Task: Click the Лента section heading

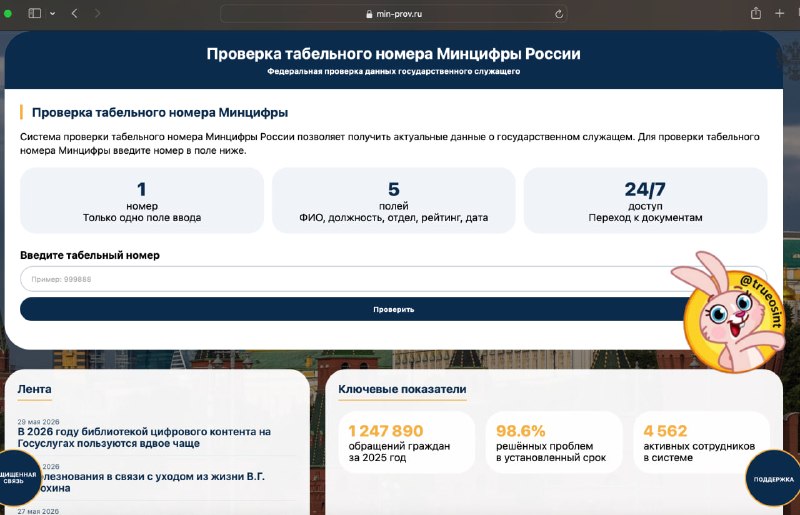Action: pos(34,389)
